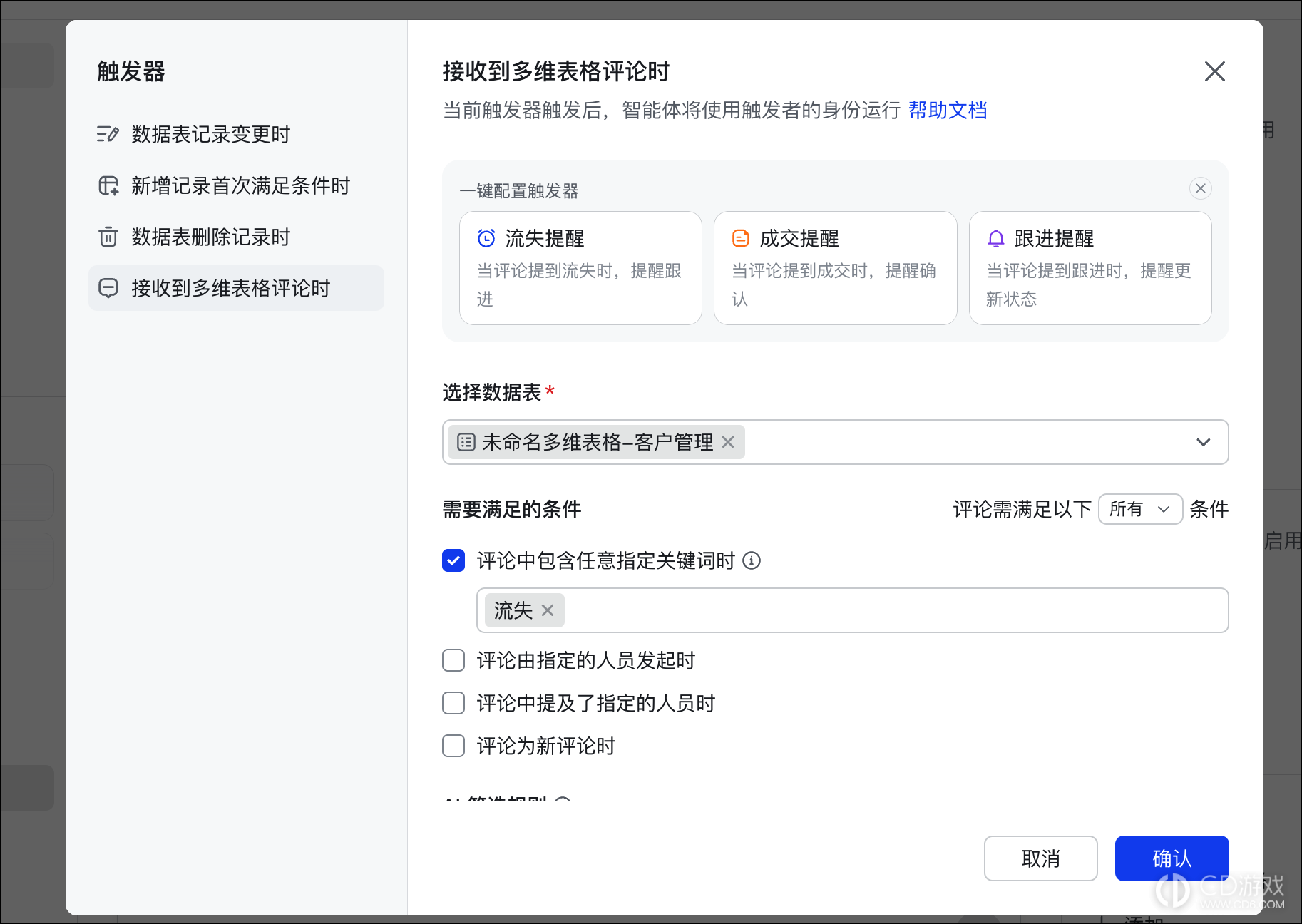Click the info icon next to keyword condition
The image size is (1302, 924).
[x=752, y=560]
